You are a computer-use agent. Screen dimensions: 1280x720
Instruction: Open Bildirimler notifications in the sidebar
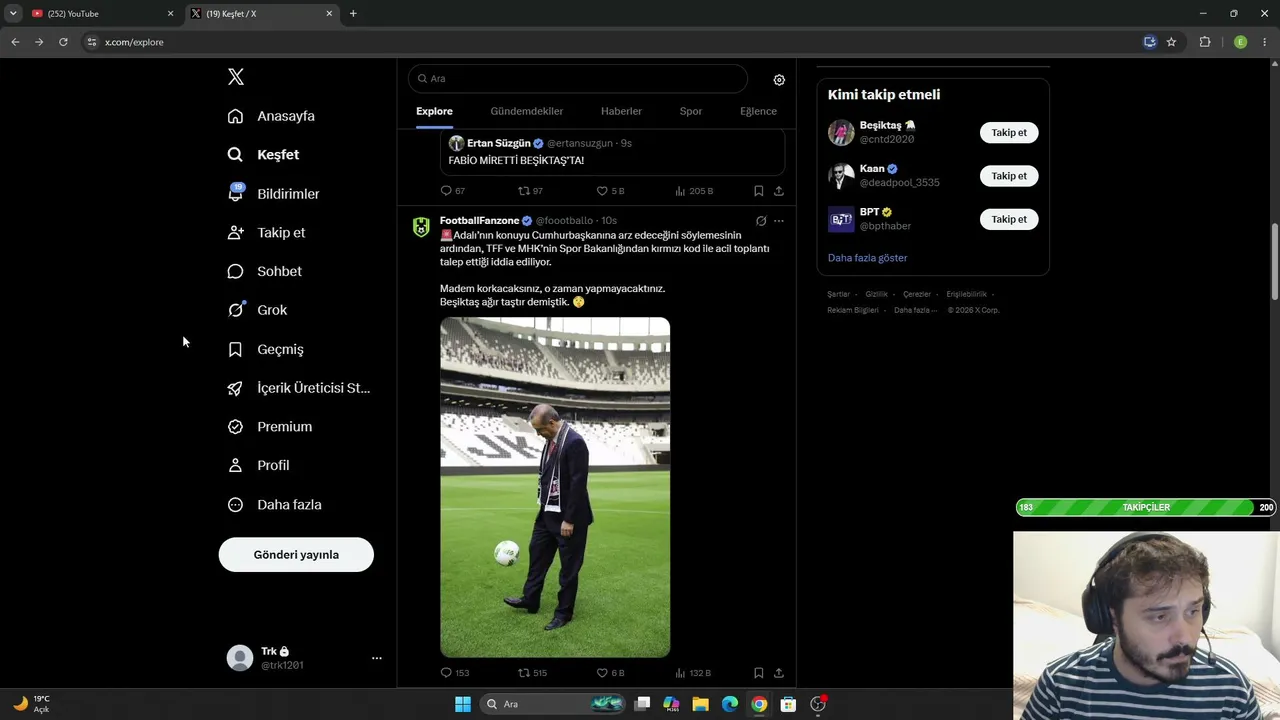click(x=273, y=194)
